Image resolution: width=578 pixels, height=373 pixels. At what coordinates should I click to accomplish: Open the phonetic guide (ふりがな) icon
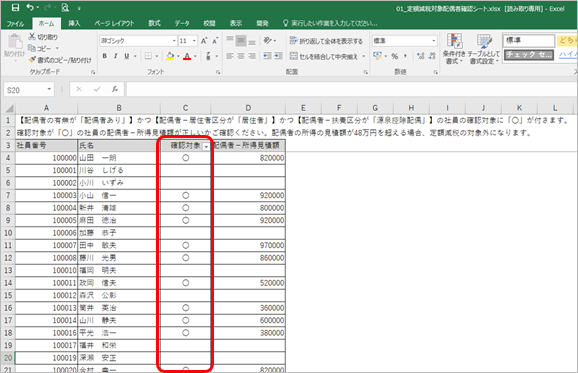pos(208,56)
